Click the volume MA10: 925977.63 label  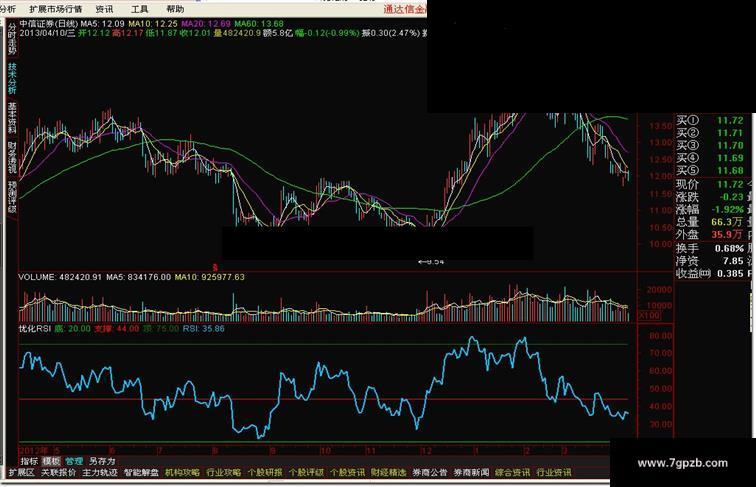click(209, 277)
